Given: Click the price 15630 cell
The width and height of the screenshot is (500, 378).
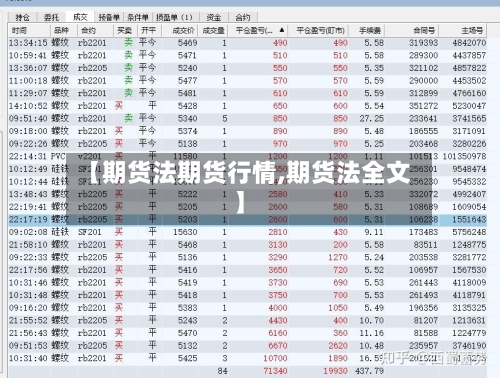Looking at the screenshot, I should [185, 232].
